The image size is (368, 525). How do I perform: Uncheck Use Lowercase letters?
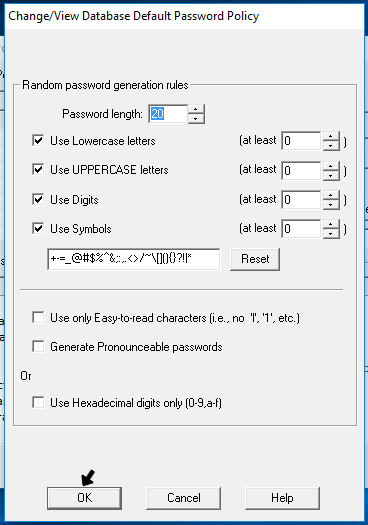[38, 140]
